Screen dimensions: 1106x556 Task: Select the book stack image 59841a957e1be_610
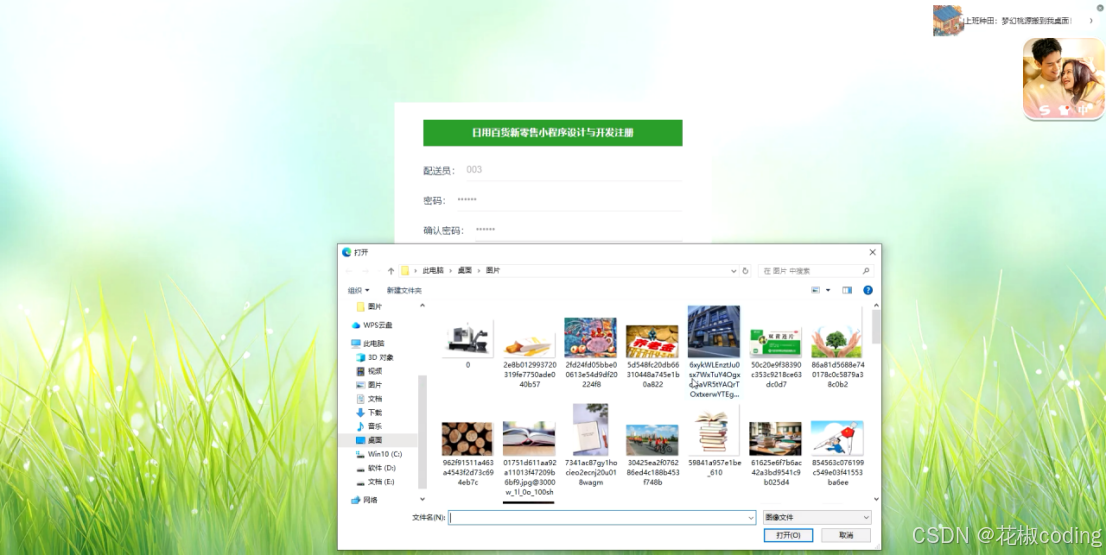[x=714, y=442]
